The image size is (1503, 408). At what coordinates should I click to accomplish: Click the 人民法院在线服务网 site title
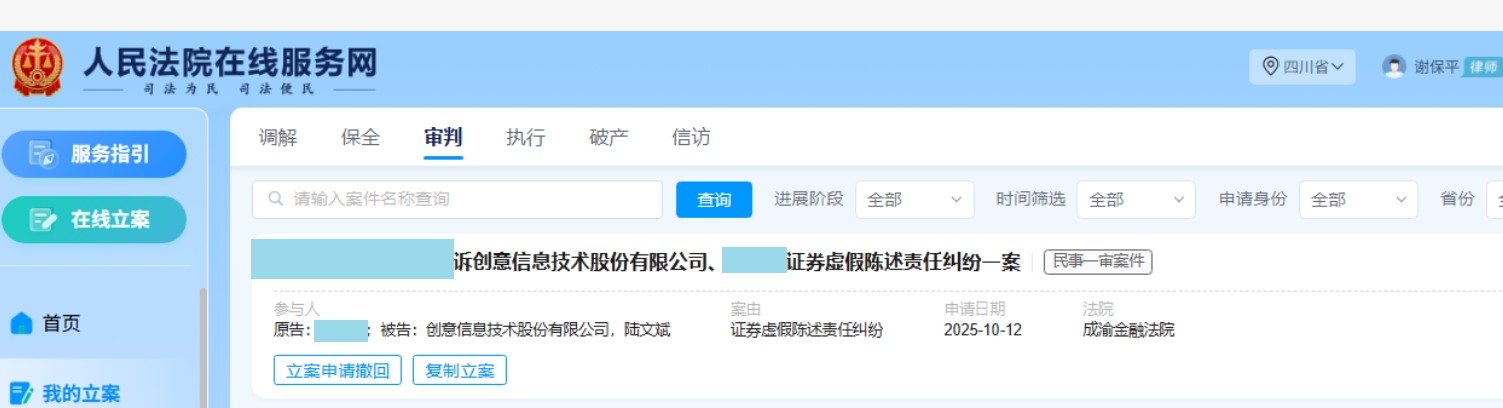tap(230, 62)
